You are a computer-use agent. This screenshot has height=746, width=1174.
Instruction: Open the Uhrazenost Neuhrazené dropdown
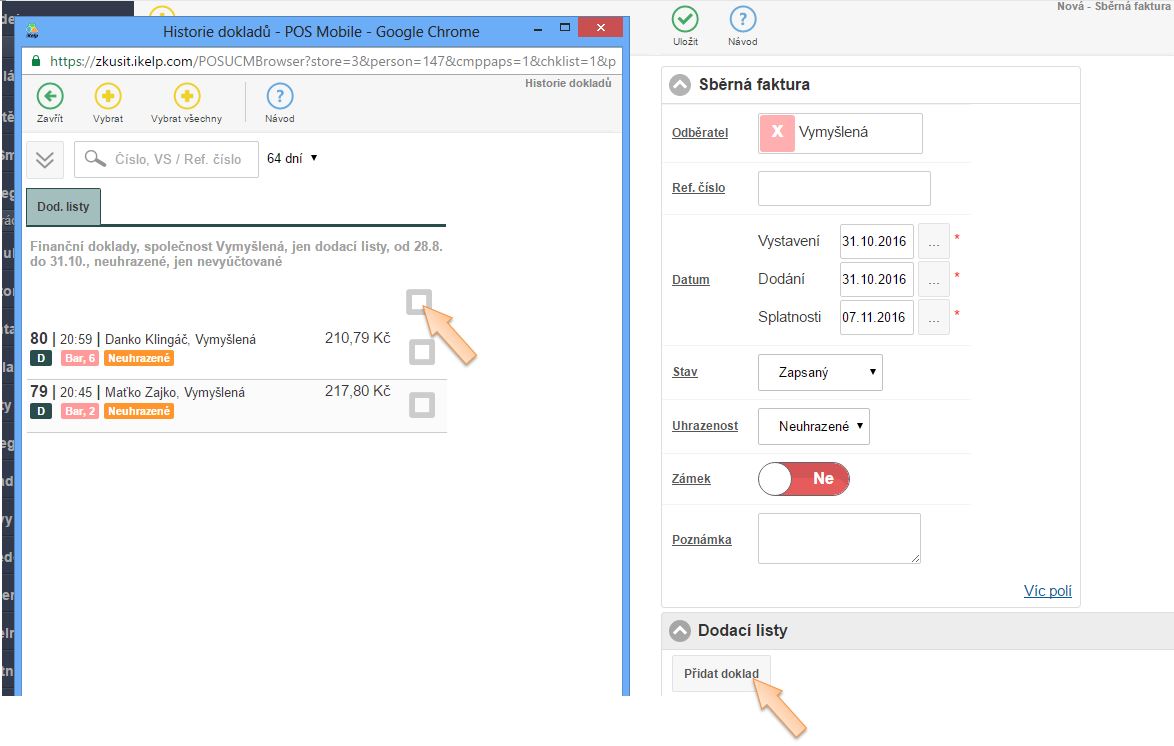pyautogui.click(x=814, y=426)
